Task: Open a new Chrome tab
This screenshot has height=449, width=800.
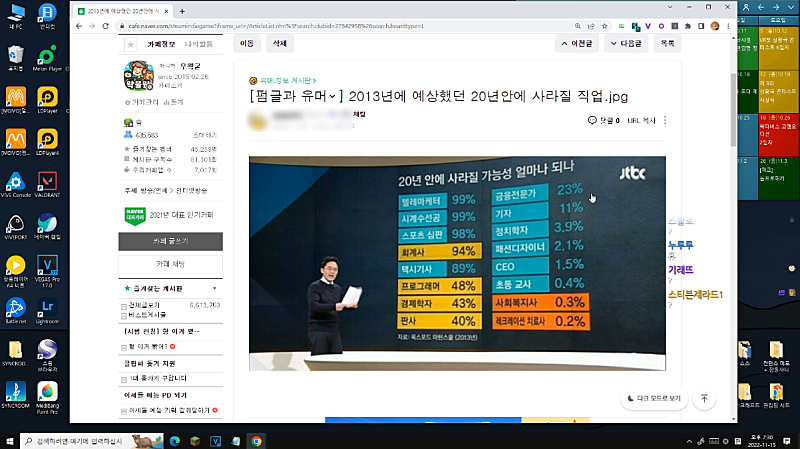Action: click(x=182, y=11)
